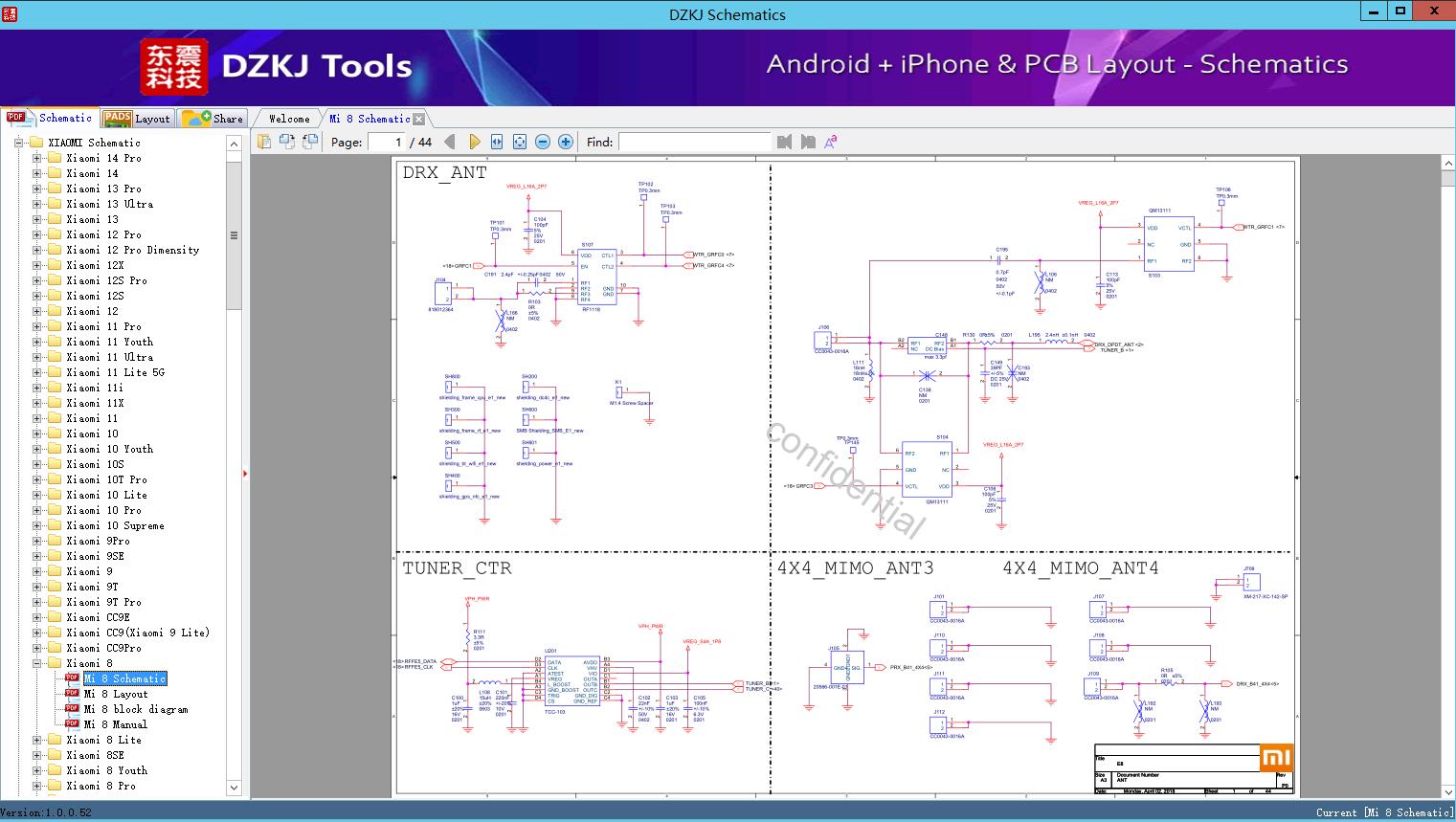Screen dimensions: 1456x822
Task: Click the page number input box
Action: pyautogui.click(x=386, y=142)
